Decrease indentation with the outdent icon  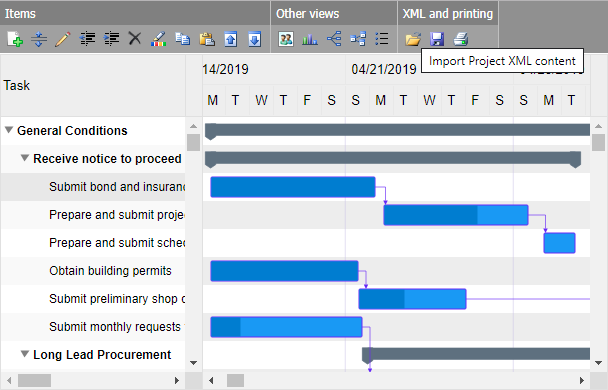click(87, 39)
